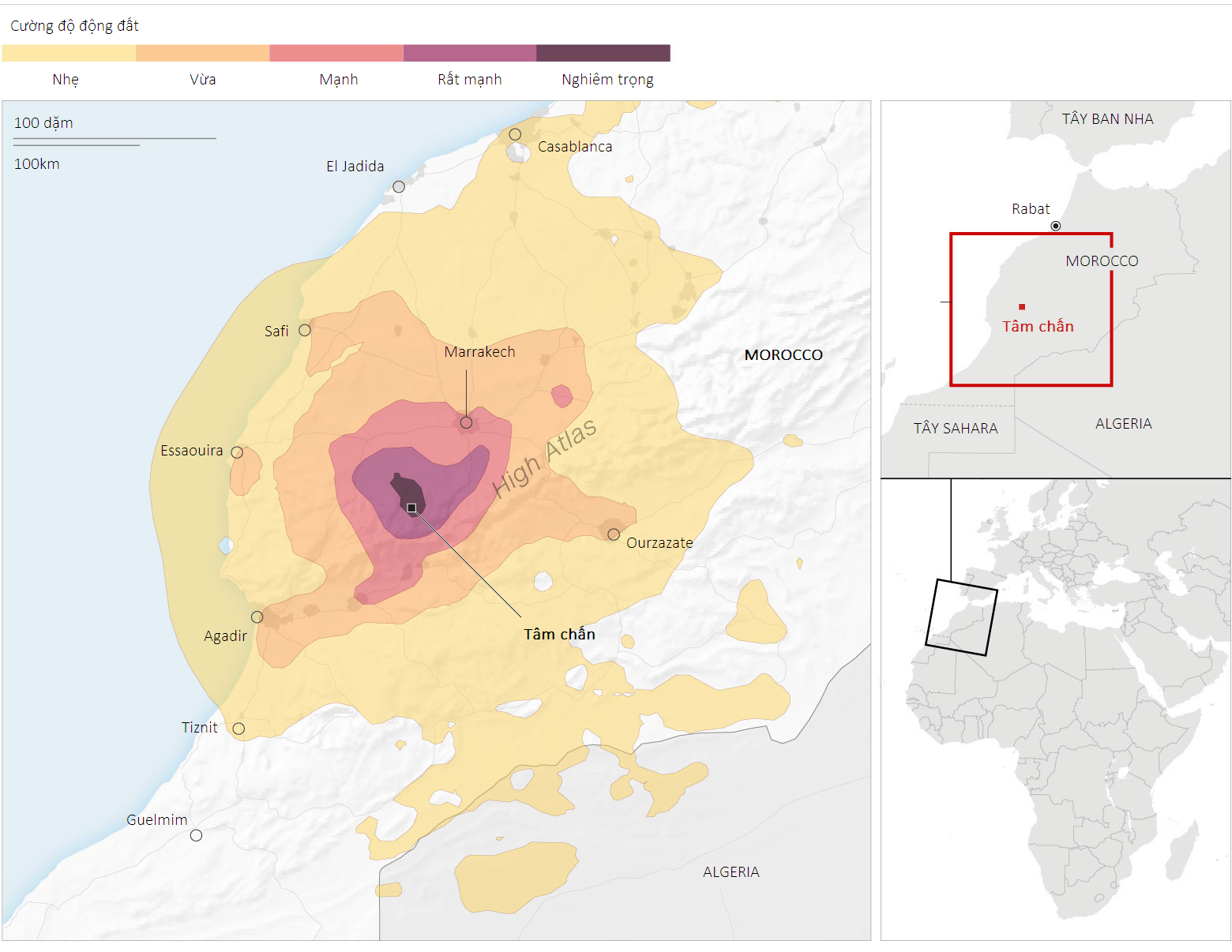Viewport: 1232px width, 952px height.
Task: Click the 'Guelmim' map label
Action: [157, 820]
